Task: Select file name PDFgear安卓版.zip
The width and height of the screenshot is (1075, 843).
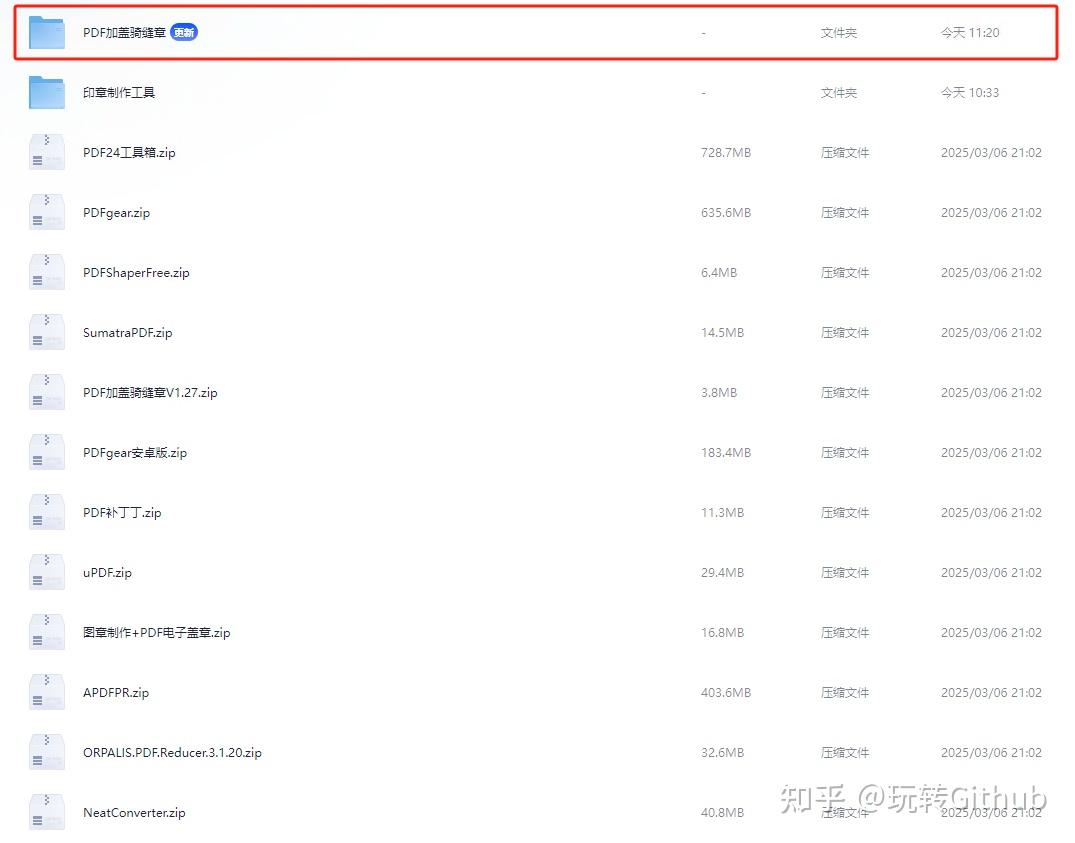Action: coord(134,452)
